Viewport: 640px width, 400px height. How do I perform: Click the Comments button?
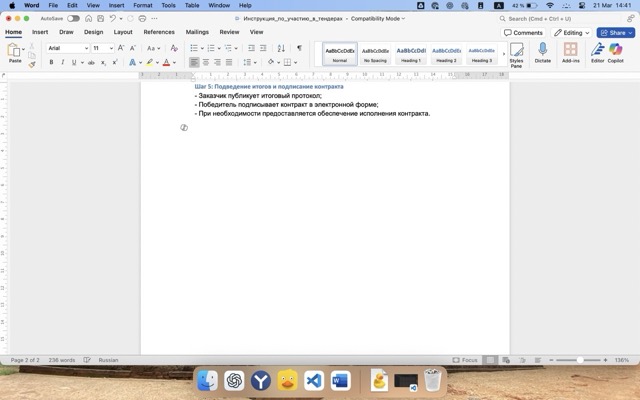click(x=523, y=32)
